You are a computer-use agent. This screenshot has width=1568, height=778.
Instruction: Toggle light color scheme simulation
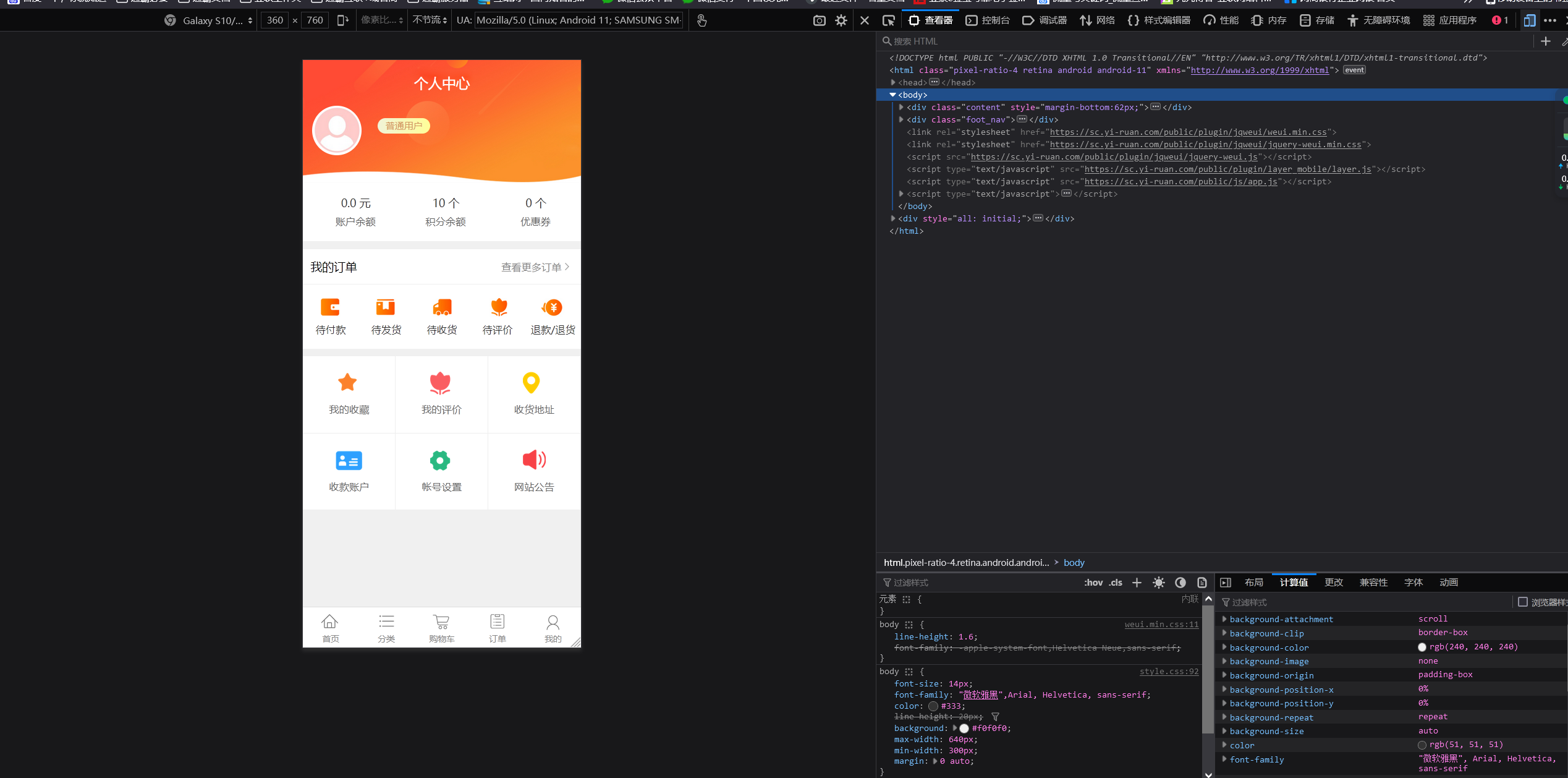click(1158, 583)
